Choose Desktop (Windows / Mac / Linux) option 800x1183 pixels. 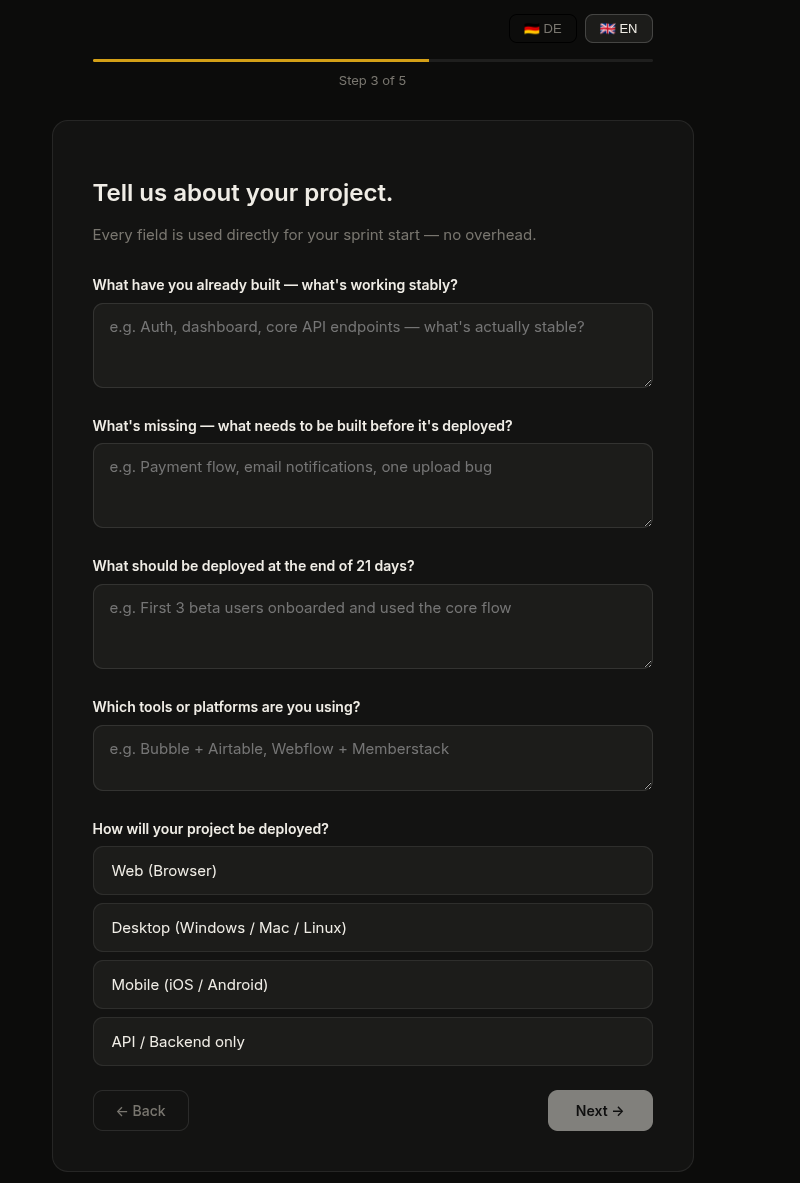(372, 928)
